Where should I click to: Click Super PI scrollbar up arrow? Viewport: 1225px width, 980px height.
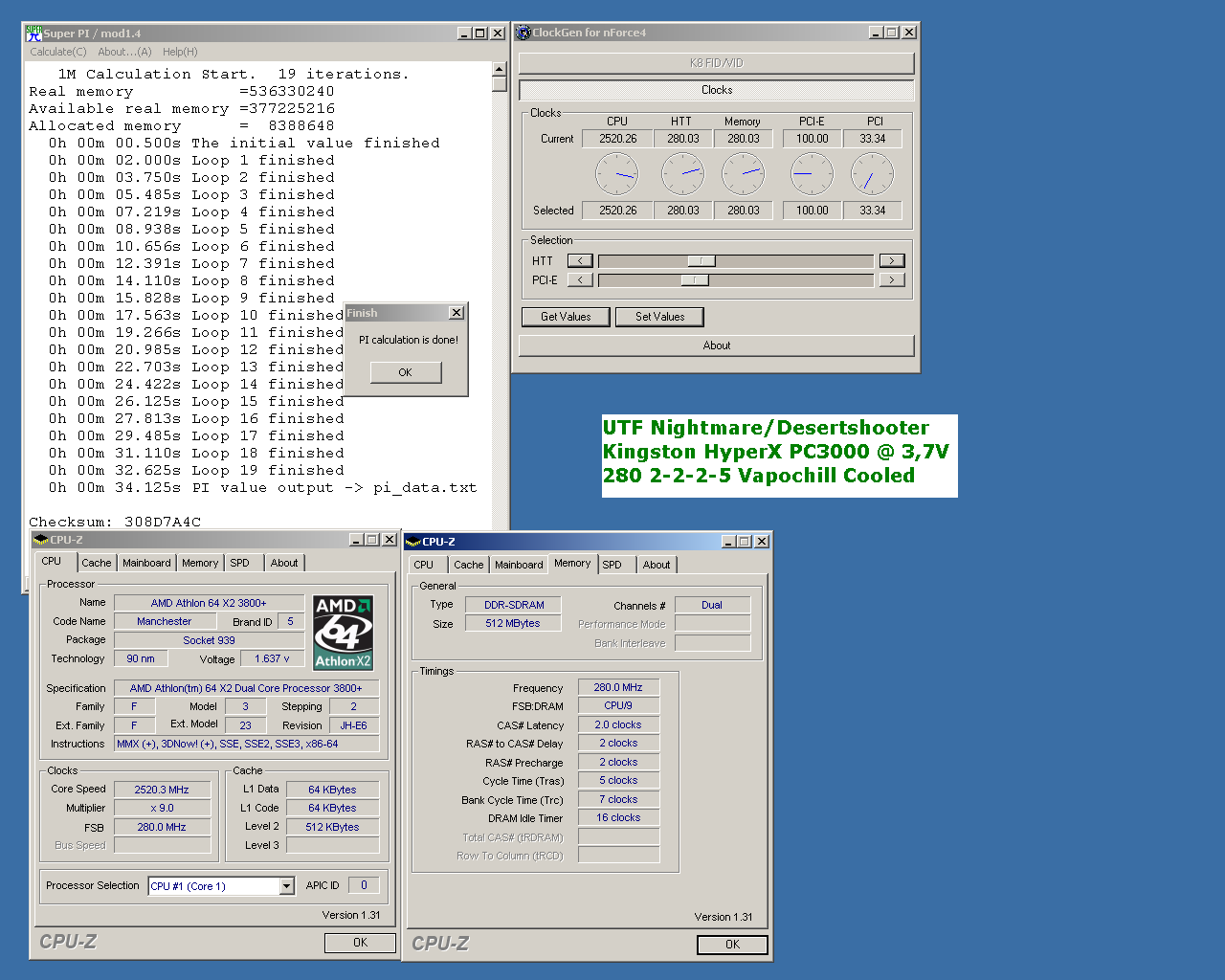[x=499, y=69]
